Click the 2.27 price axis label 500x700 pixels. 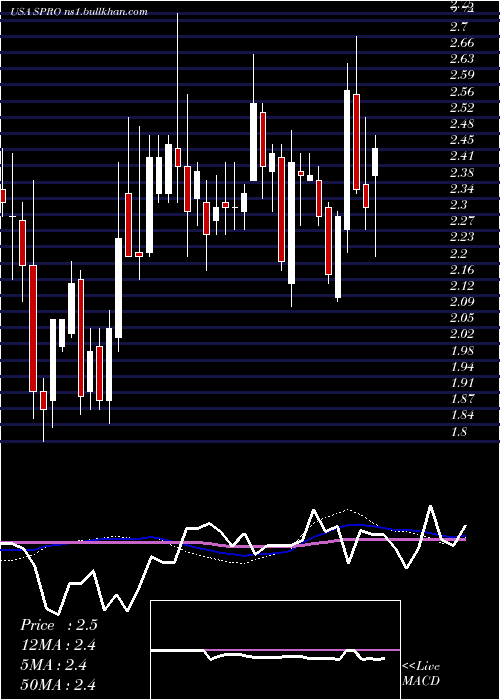click(x=462, y=221)
